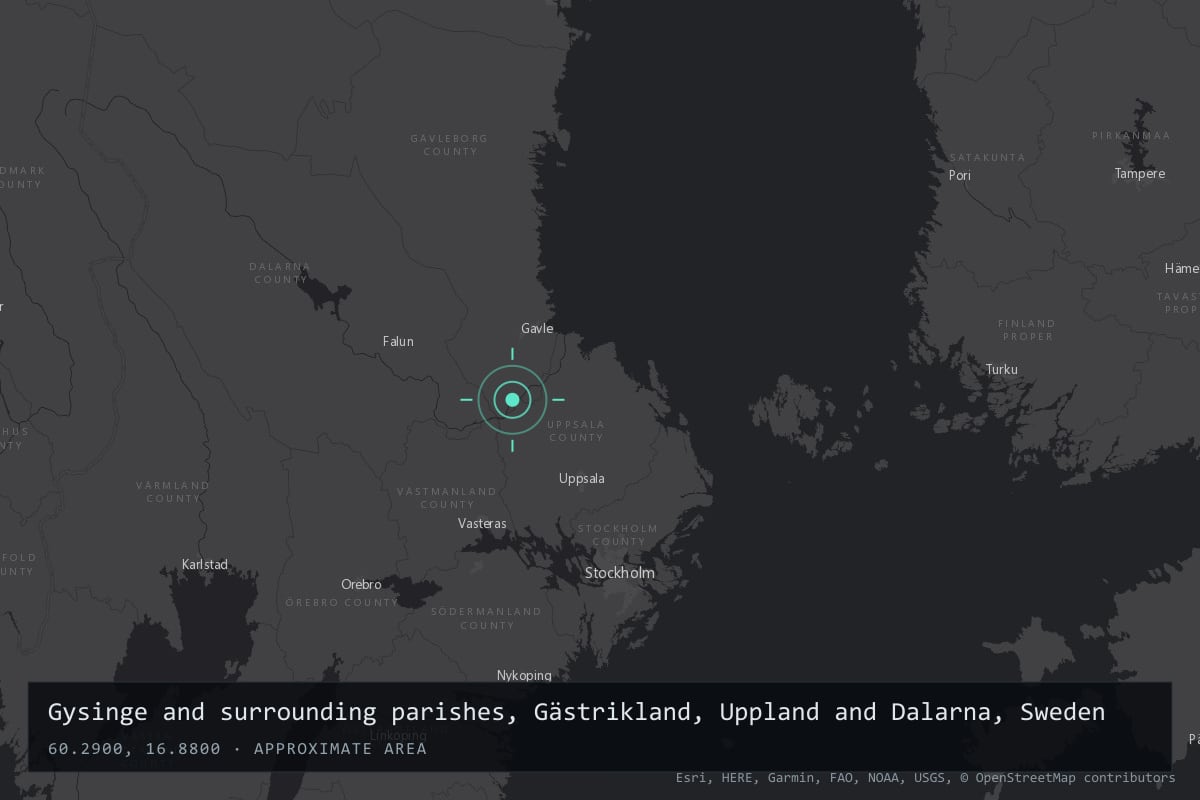Viewport: 1200px width, 800px height.
Task: Click the Falun city label
Action: (398, 341)
